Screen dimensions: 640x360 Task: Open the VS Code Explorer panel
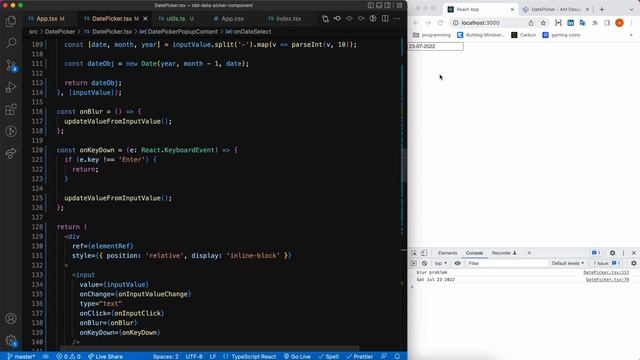[11, 21]
